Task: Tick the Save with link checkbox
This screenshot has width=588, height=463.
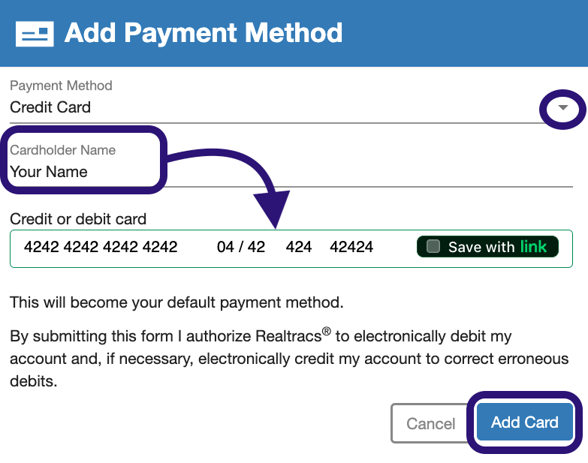Action: [433, 246]
